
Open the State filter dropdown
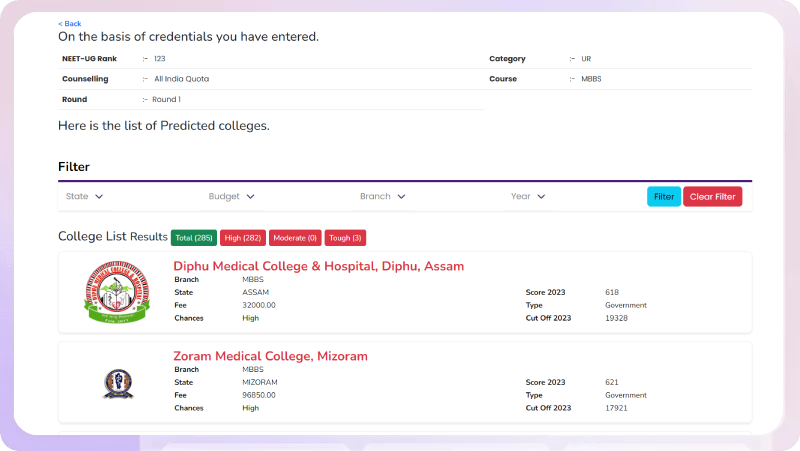(x=85, y=197)
